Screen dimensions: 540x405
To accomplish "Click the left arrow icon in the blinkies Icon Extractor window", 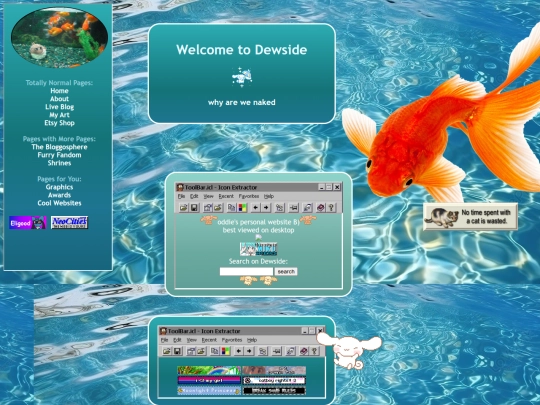I will (x=238, y=351).
